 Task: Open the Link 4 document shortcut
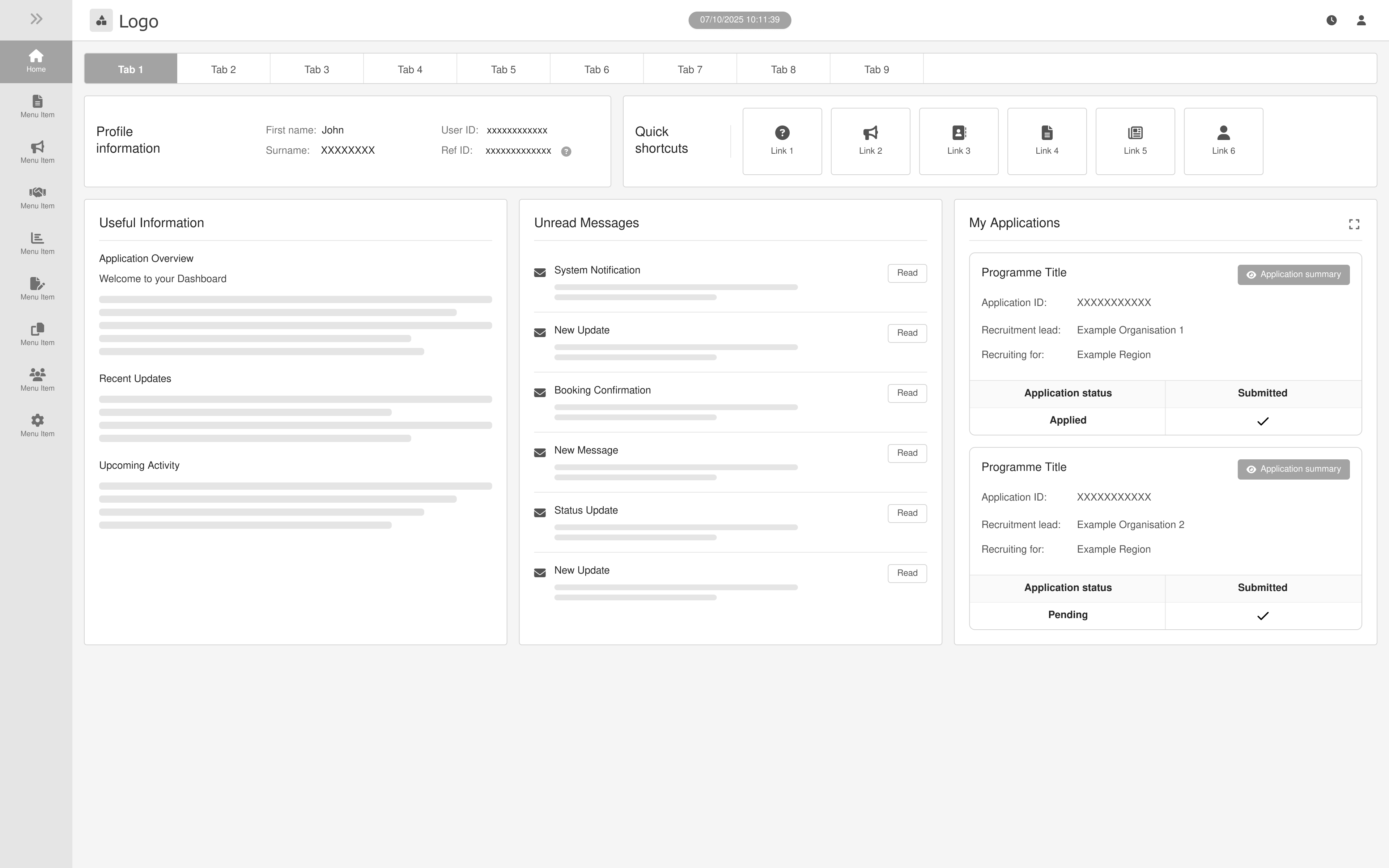pyautogui.click(x=1047, y=141)
